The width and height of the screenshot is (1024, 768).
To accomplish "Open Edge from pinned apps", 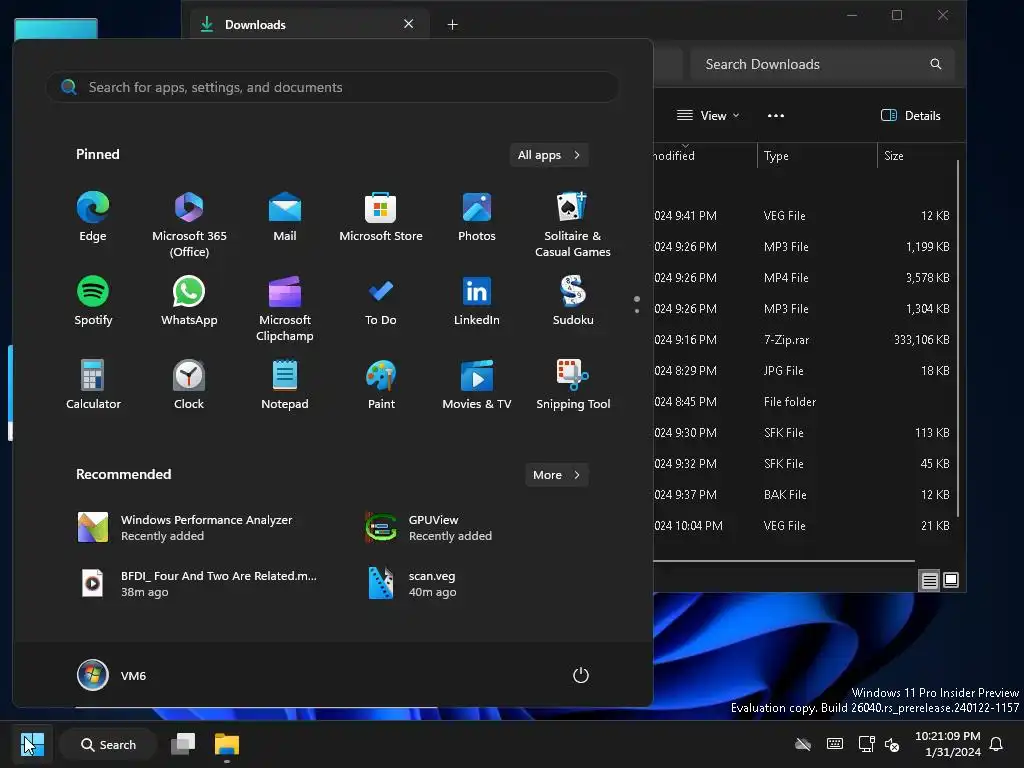I will pos(93,217).
